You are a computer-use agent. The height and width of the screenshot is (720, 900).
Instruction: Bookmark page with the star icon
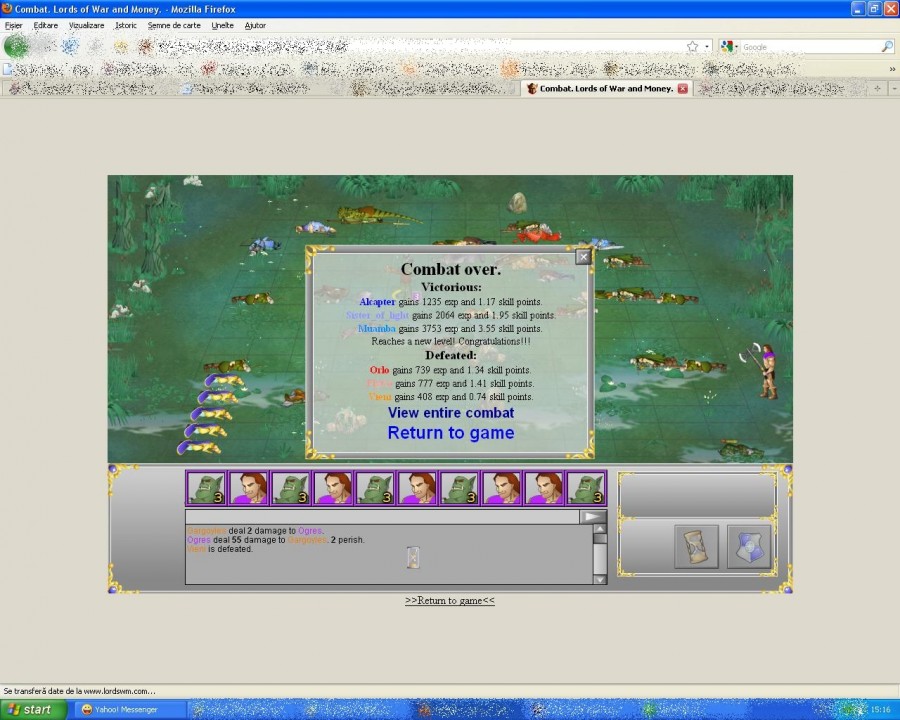coord(692,47)
